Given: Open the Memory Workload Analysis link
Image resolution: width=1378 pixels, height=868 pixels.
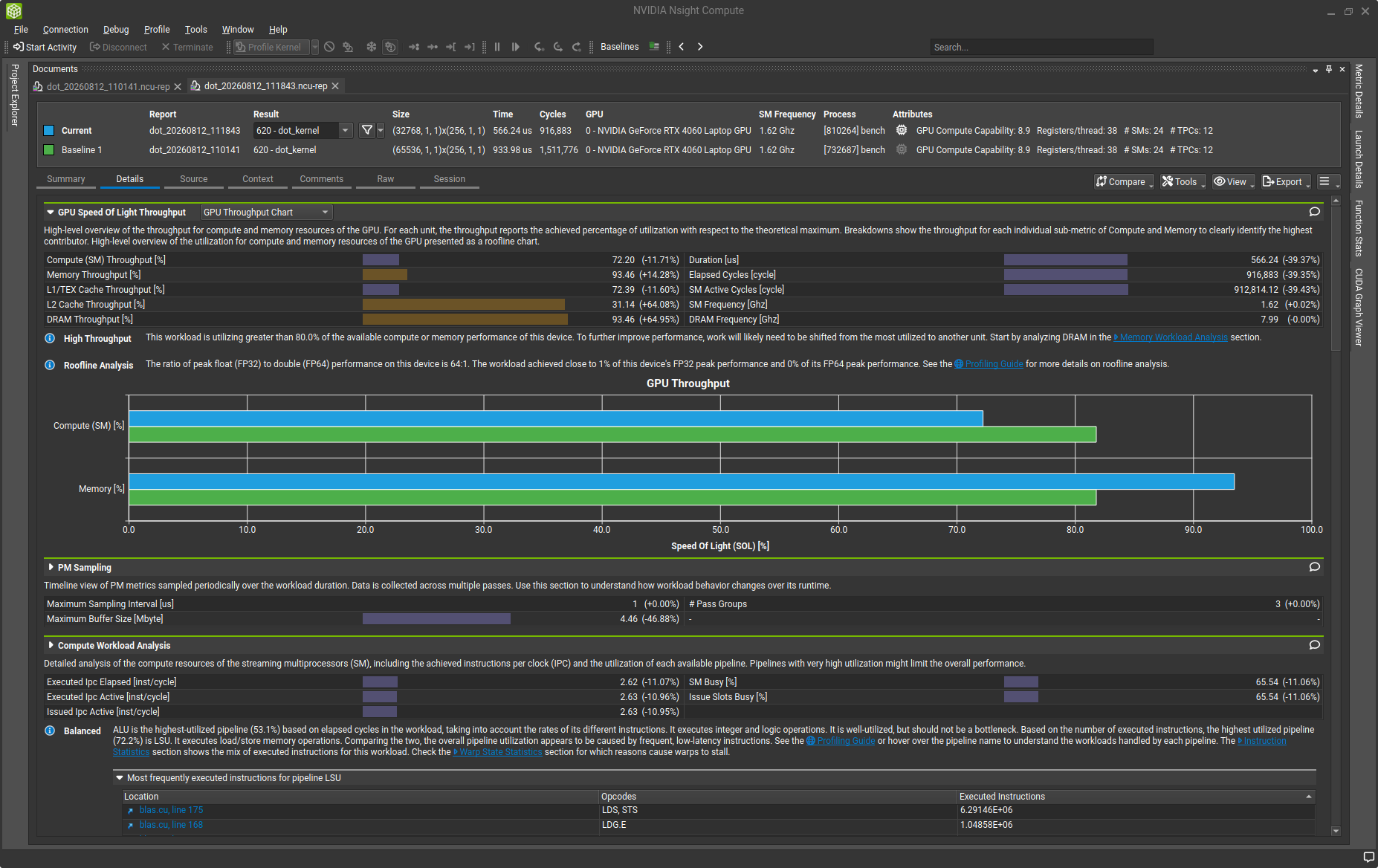Looking at the screenshot, I should [x=1174, y=337].
